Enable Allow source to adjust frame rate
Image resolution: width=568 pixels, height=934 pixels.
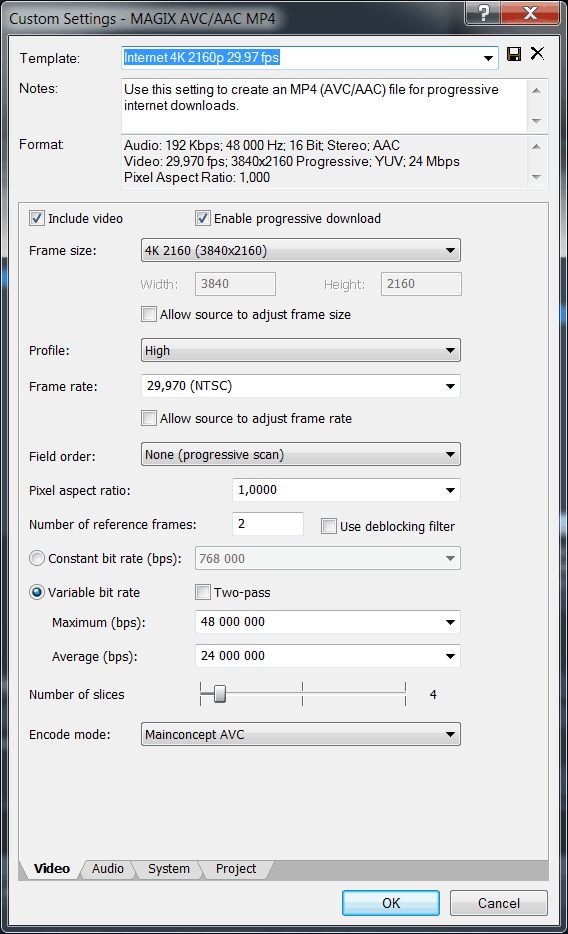coord(149,418)
